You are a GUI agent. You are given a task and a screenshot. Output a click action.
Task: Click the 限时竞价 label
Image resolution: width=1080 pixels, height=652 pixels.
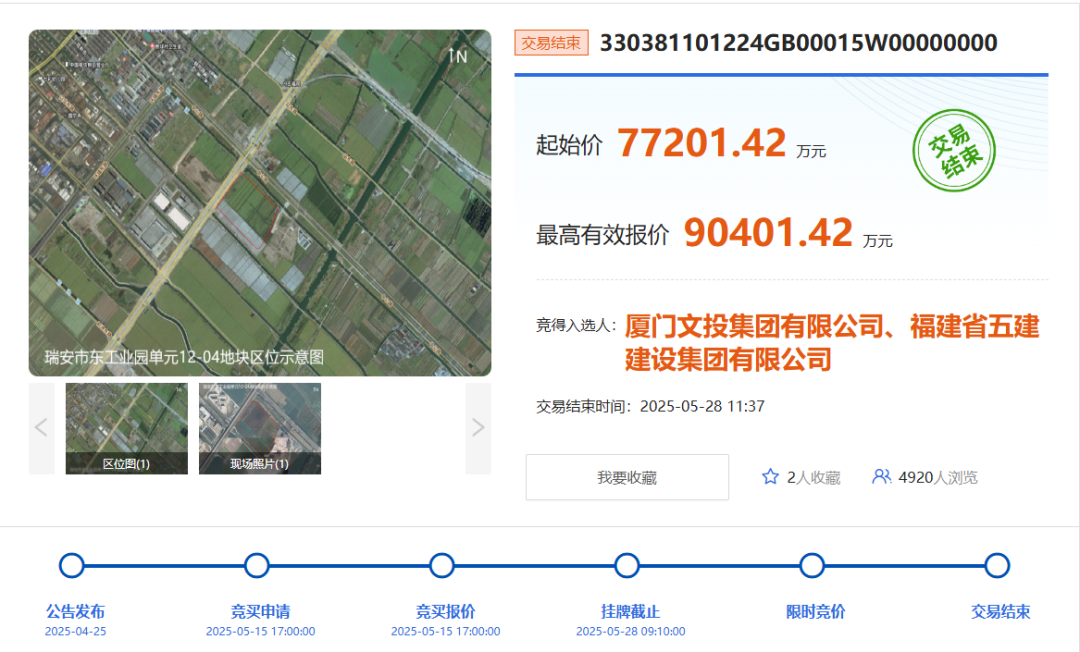coord(816,611)
